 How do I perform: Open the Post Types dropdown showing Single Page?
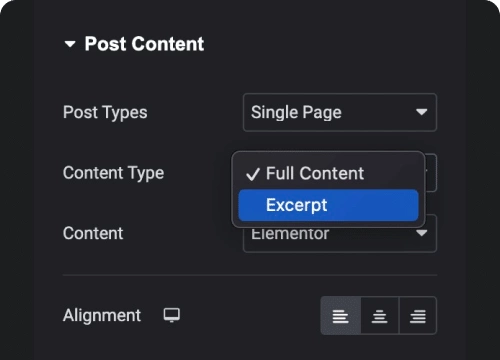[x=340, y=112]
